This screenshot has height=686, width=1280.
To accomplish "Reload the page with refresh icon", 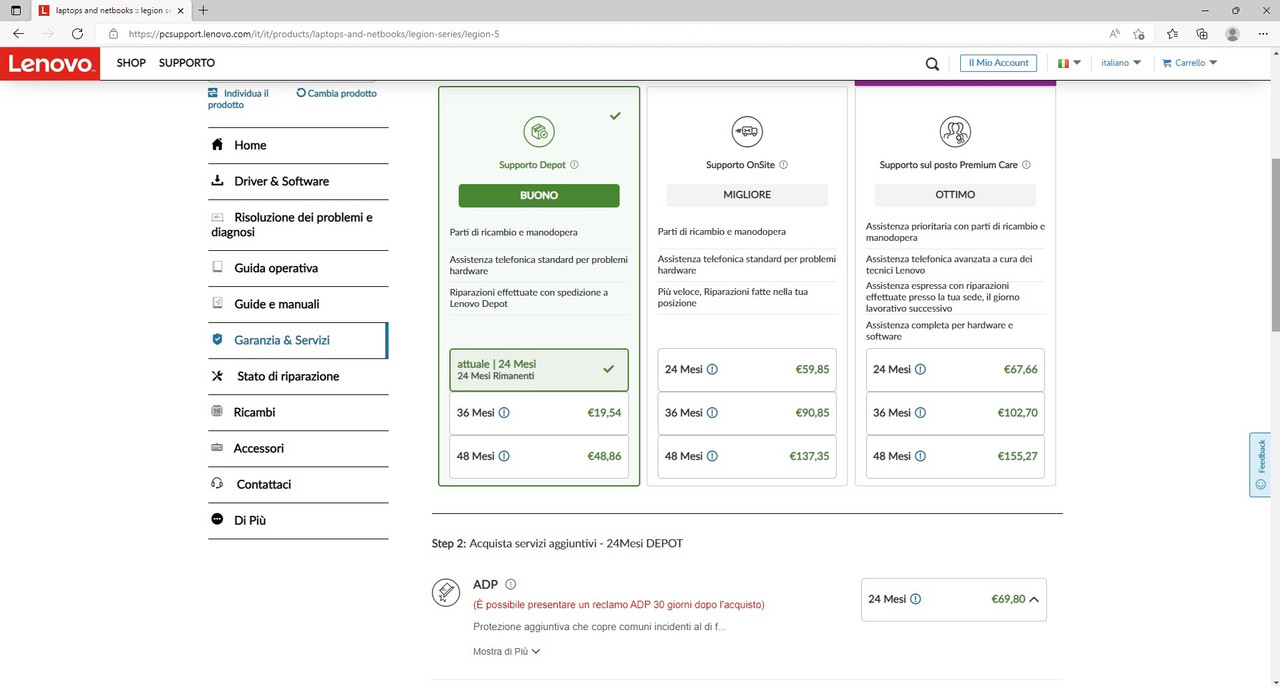I will point(77,33).
